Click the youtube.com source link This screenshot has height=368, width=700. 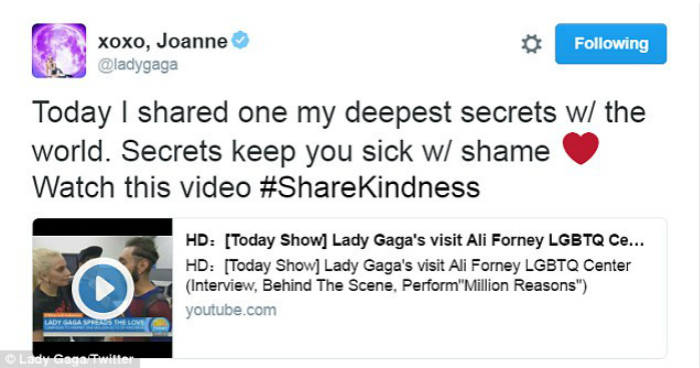tap(231, 310)
